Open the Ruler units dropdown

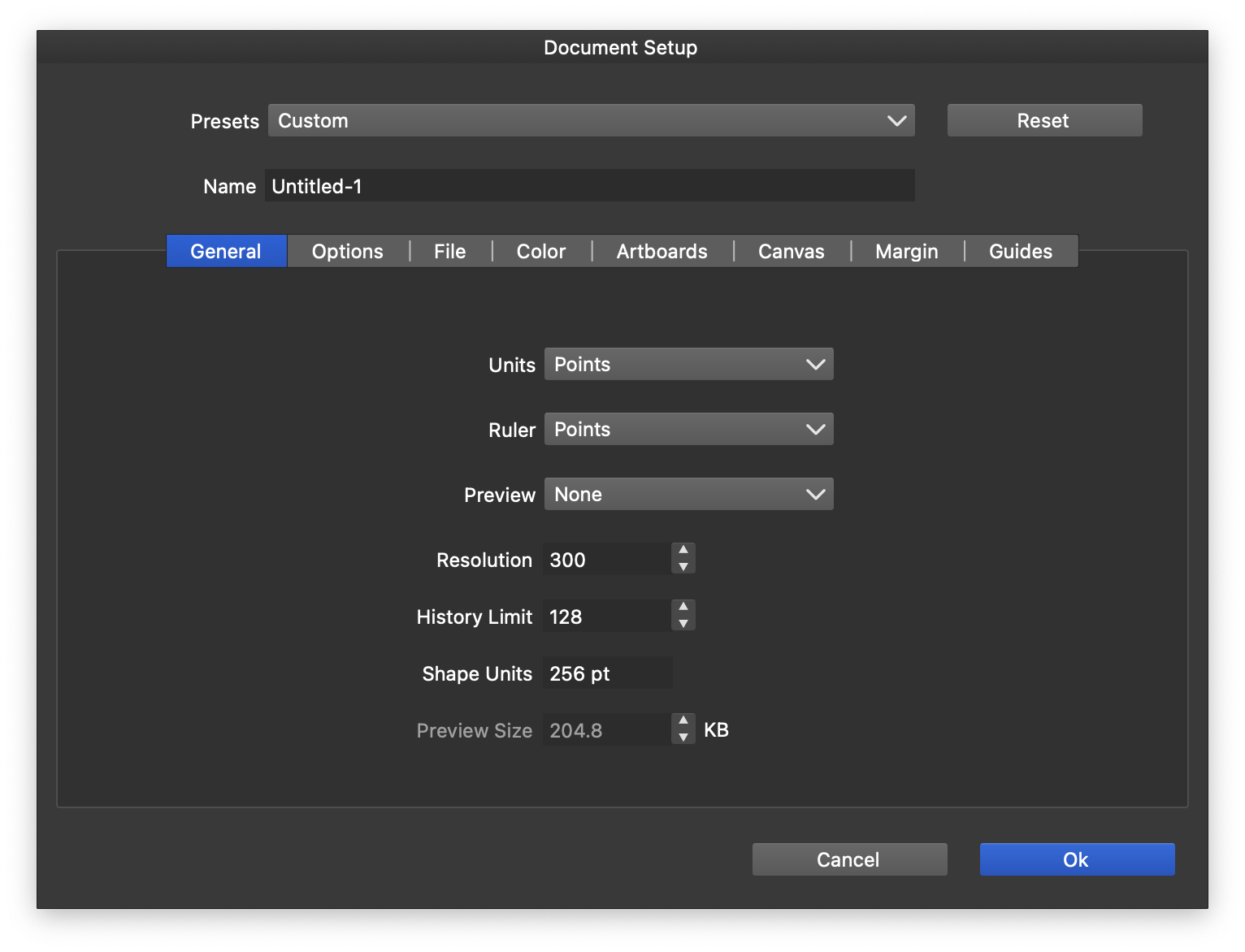(688, 430)
